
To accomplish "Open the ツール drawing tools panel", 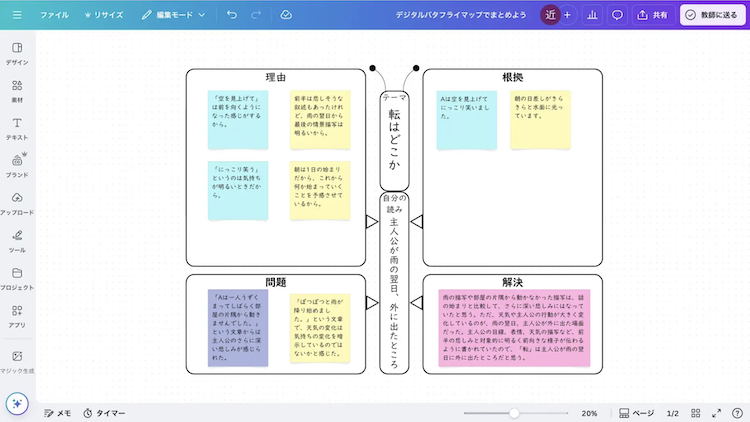I will (17, 240).
